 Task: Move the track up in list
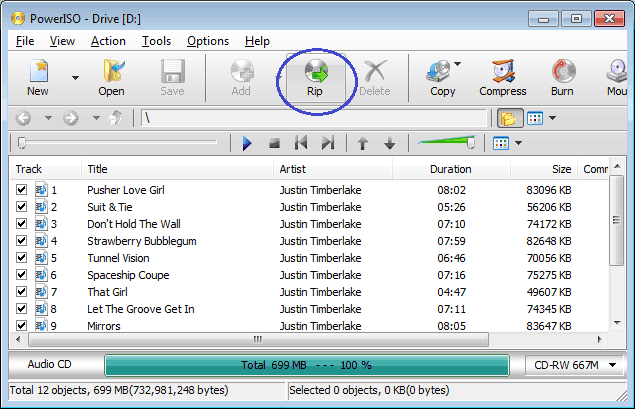pos(363,143)
